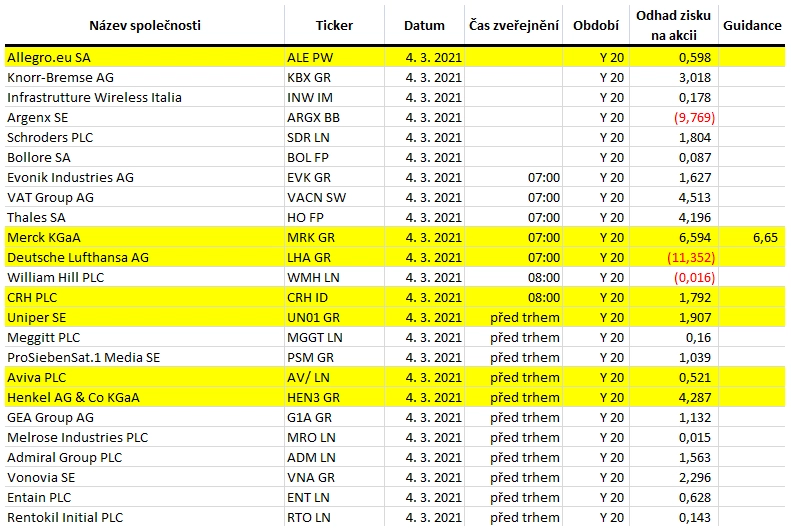Click the ticker 'INW IM'

point(310,97)
